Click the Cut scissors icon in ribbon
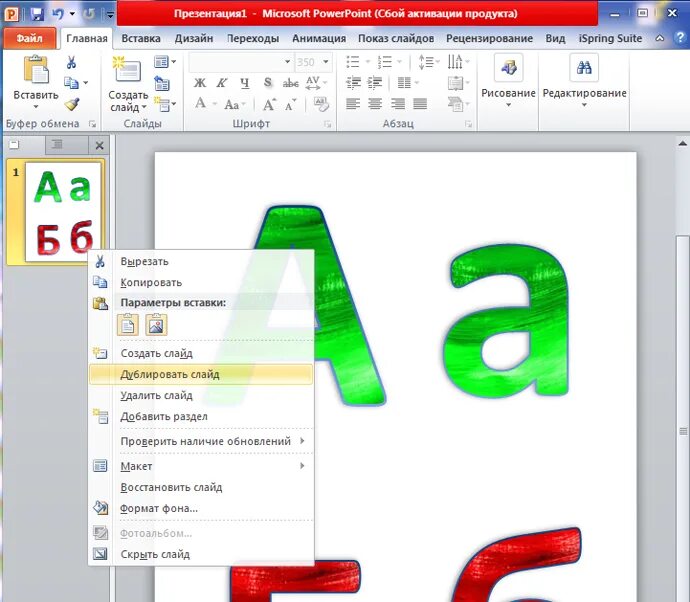 [71, 62]
